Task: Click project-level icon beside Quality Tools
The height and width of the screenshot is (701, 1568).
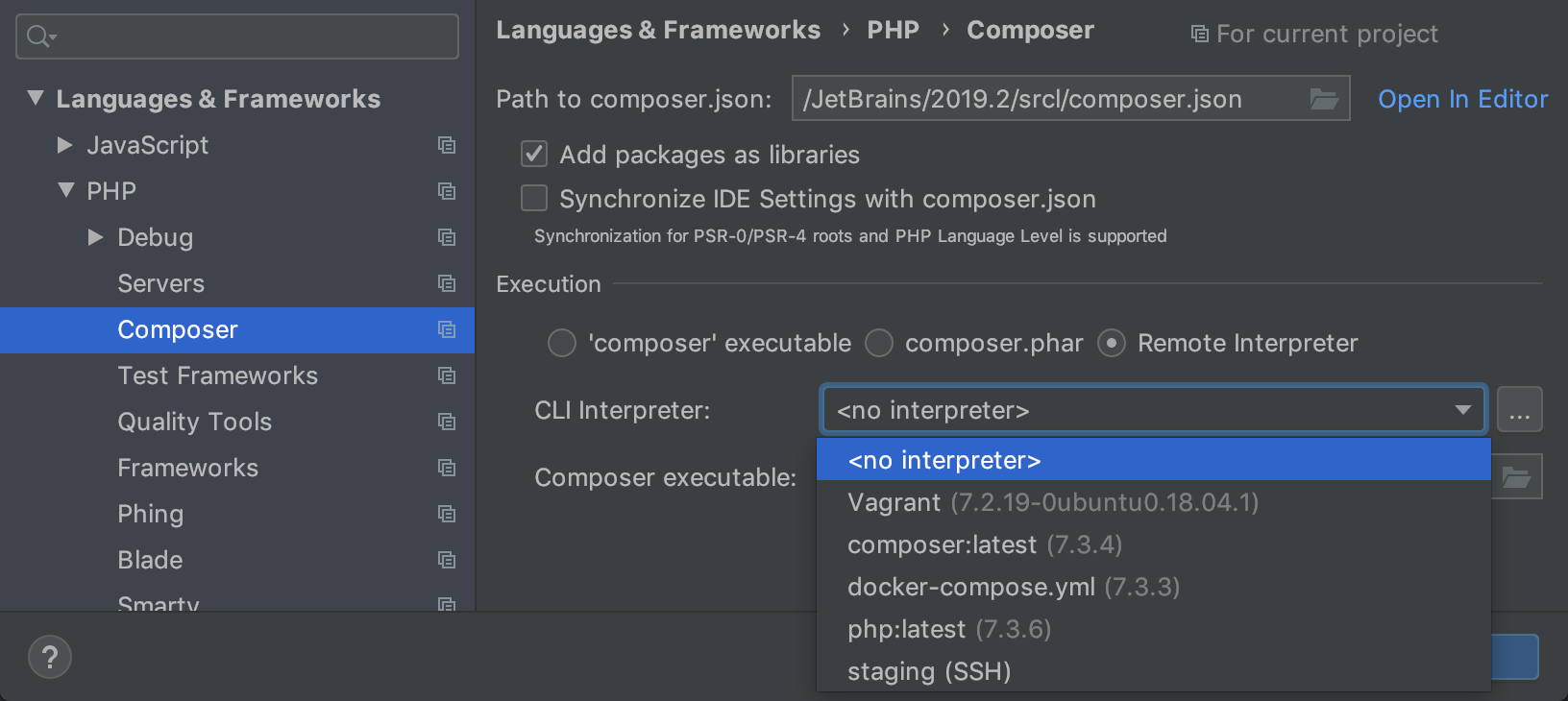Action: point(447,422)
